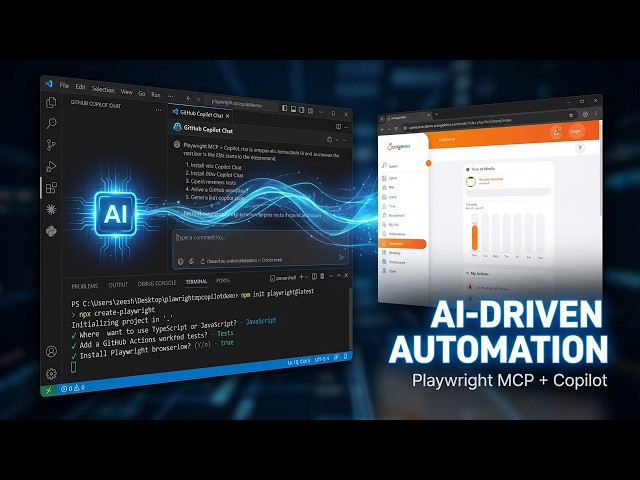Image resolution: width=640 pixels, height=480 pixels.
Task: Open the Manage gear icon in VS Code
Action: tap(51, 373)
